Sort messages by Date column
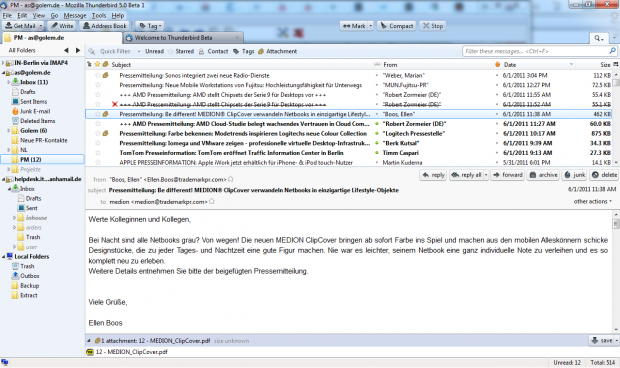This screenshot has width=620, height=368. [538, 64]
